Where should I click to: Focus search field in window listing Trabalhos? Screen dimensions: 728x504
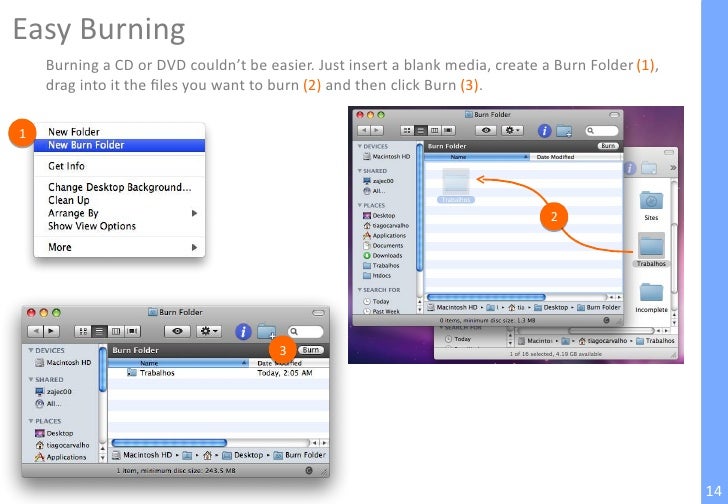pyautogui.click(x=305, y=331)
